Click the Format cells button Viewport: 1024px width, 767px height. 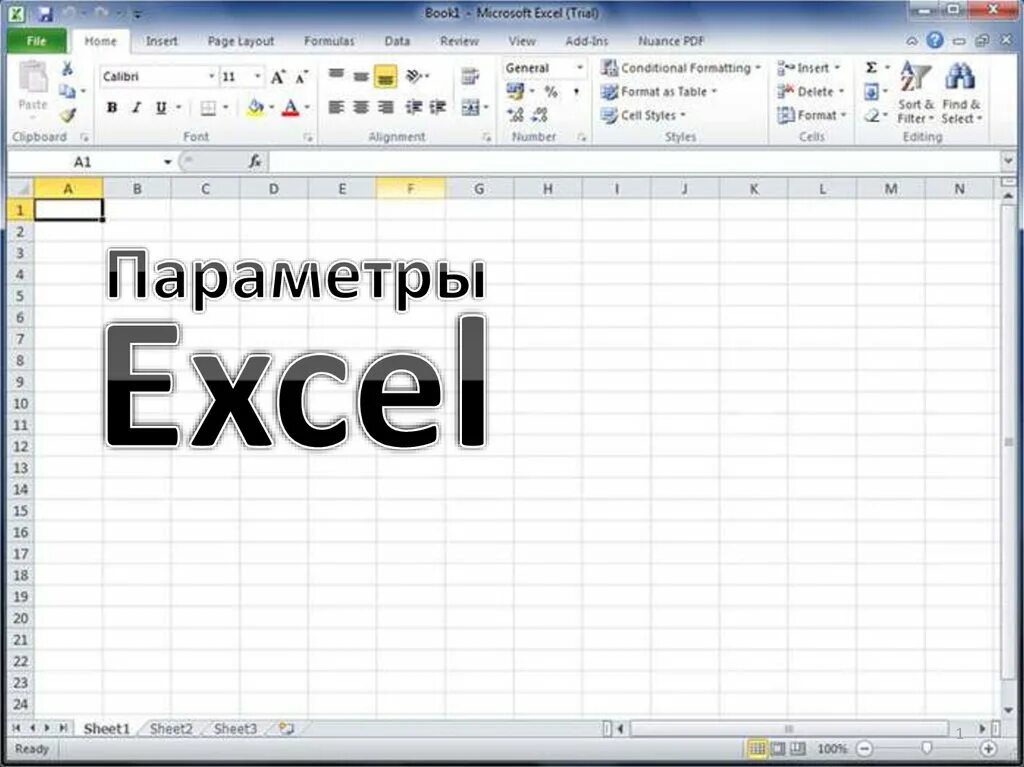coord(811,115)
